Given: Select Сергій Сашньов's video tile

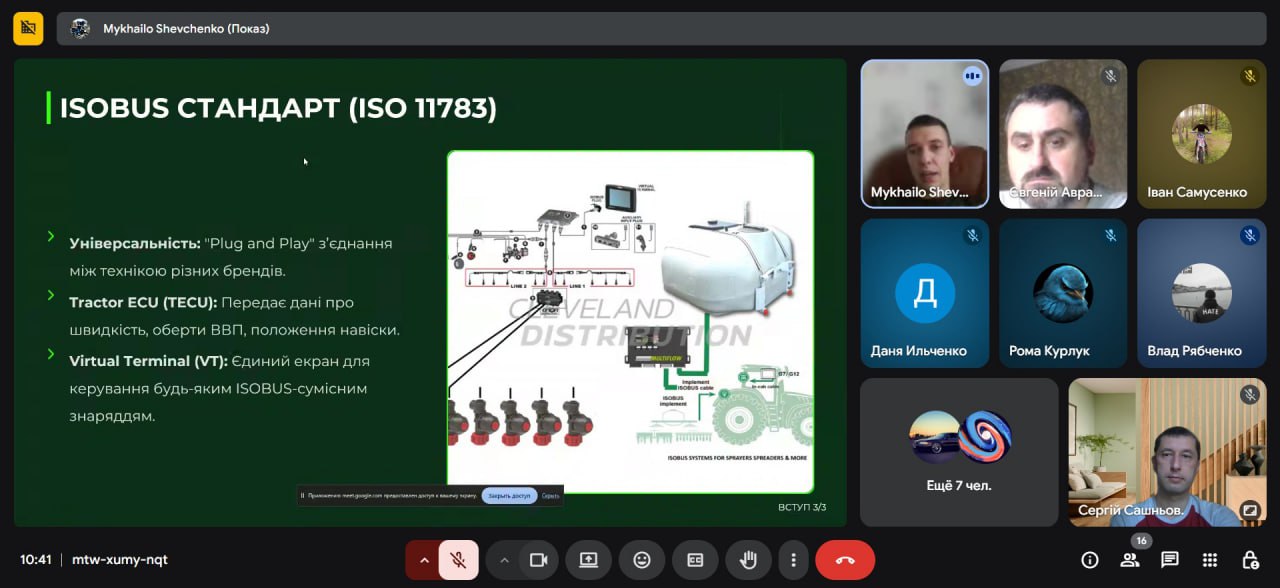Looking at the screenshot, I should (x=1167, y=452).
